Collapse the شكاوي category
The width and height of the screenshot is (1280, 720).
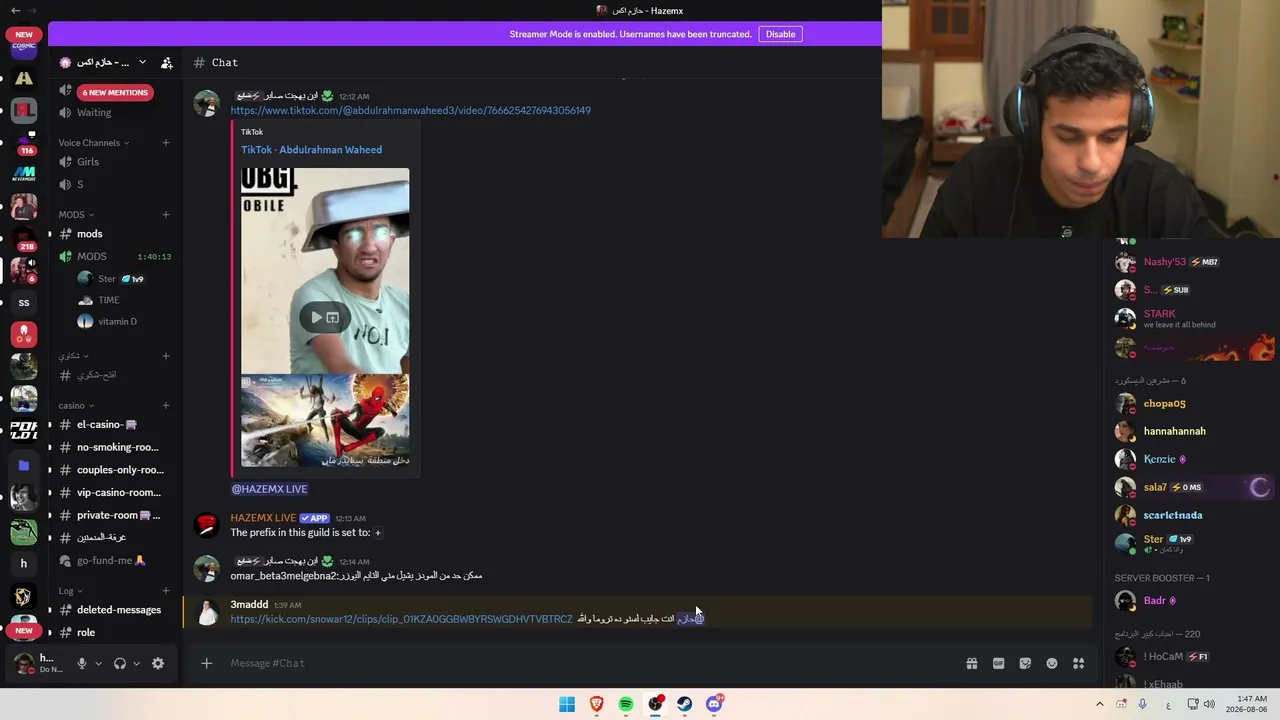(73, 356)
